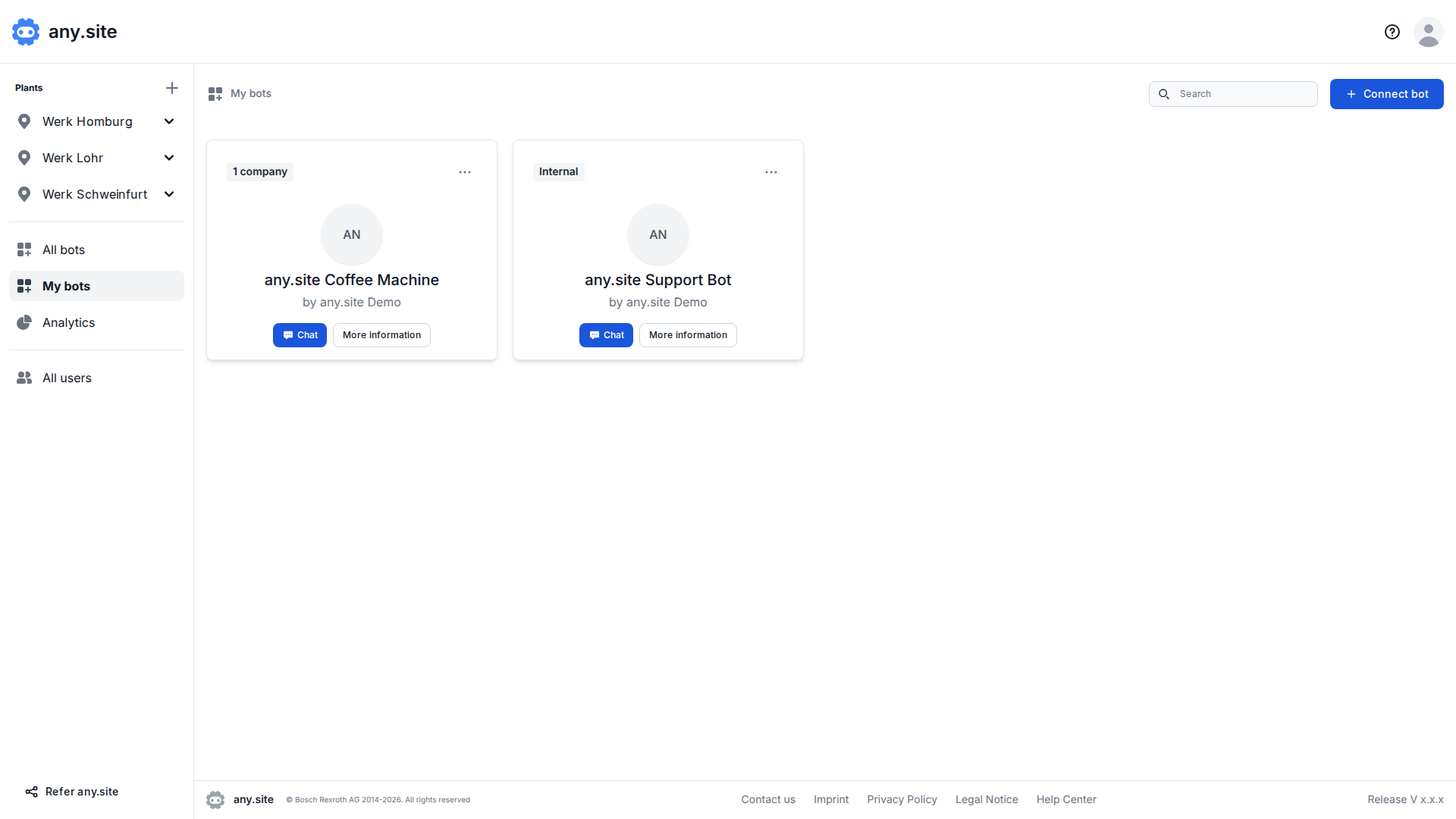The image size is (1456, 819).
Task: Click the My bots breadcrumb icon
Action: [x=215, y=94]
